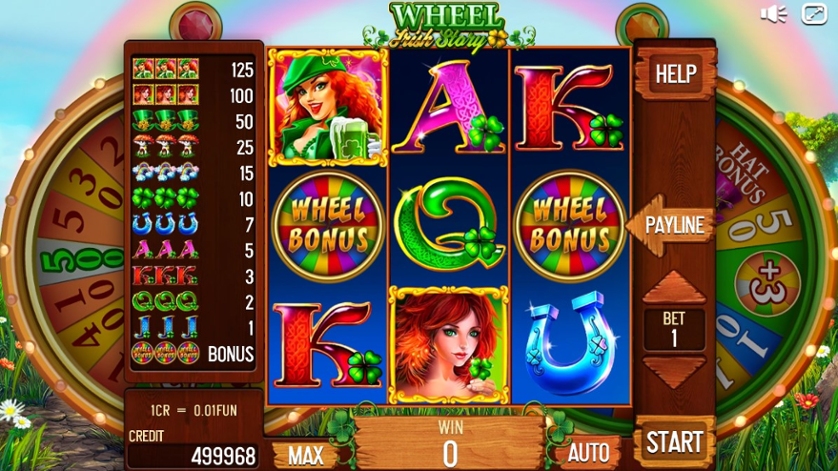Click the PAYLINE arrow sign
Viewport: 838px width, 471px height.
pyautogui.click(x=671, y=225)
